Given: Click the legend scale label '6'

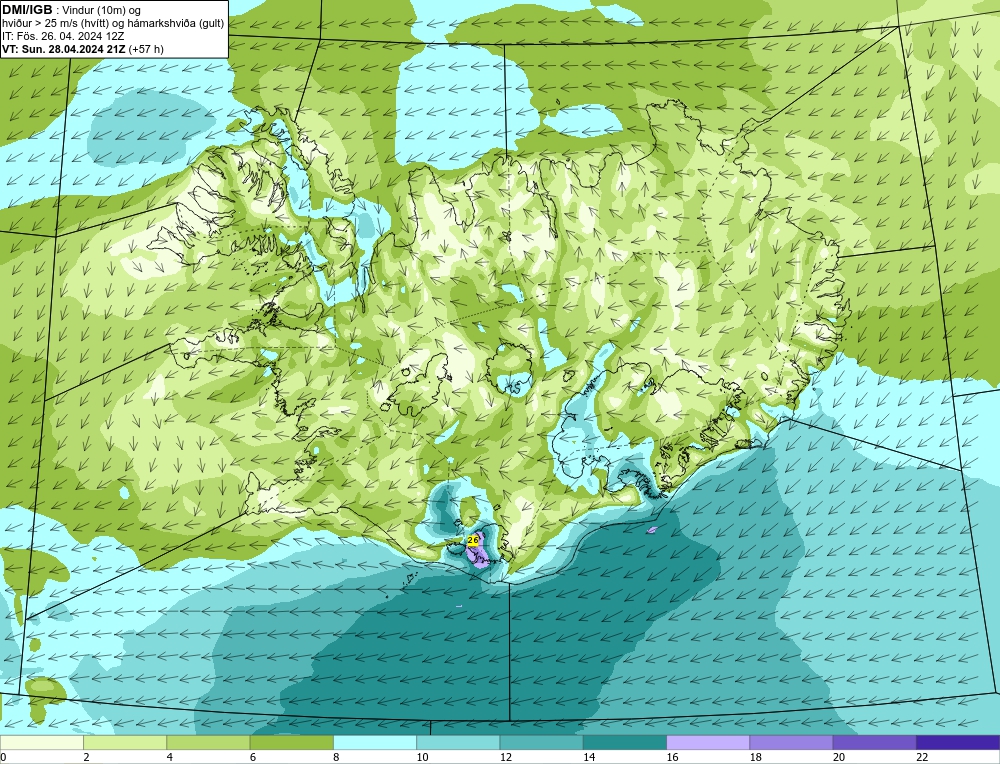Looking at the screenshot, I should click(x=253, y=757).
